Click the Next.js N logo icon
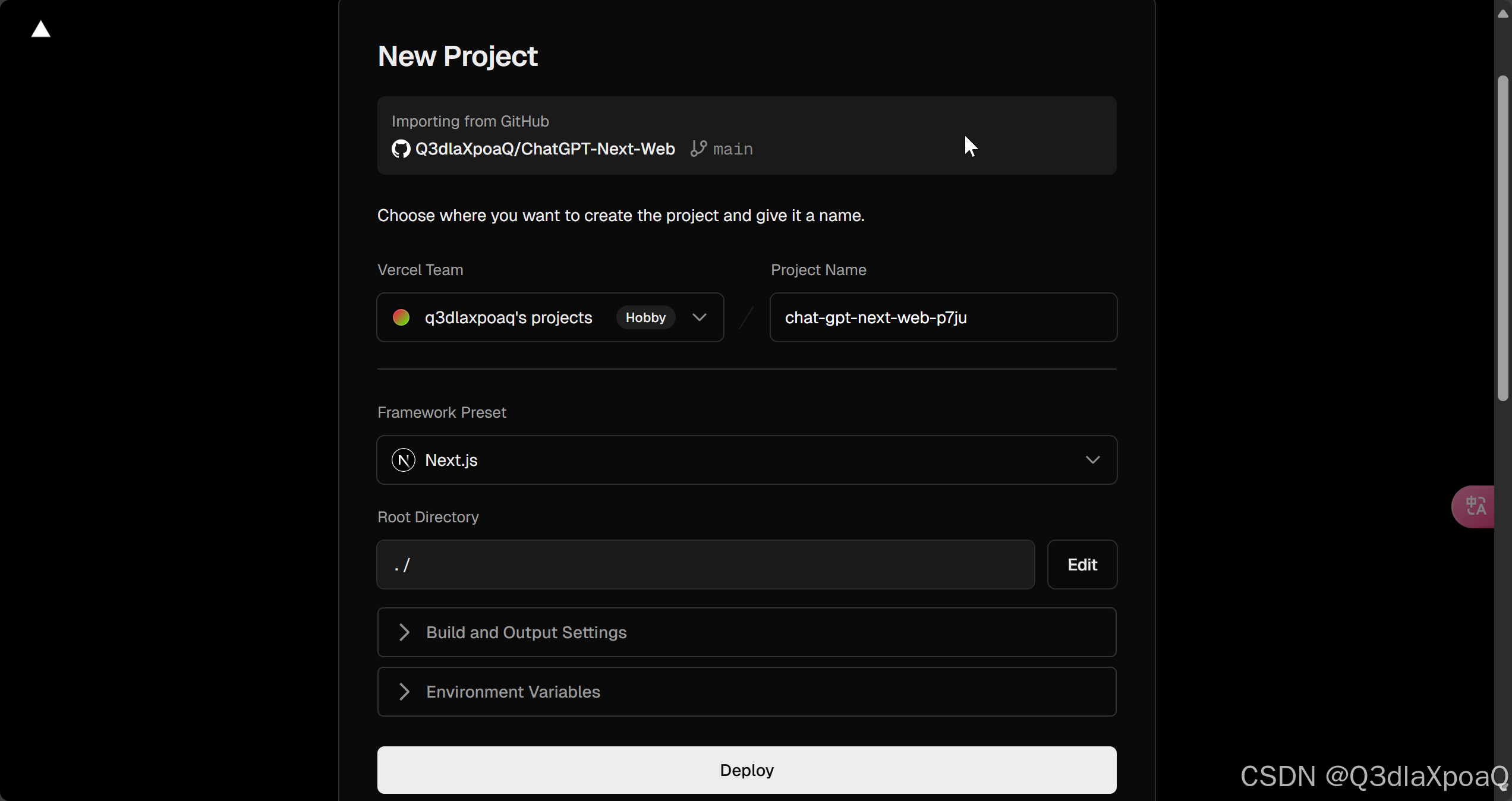Screen dimensions: 1512x801 coord(404,460)
